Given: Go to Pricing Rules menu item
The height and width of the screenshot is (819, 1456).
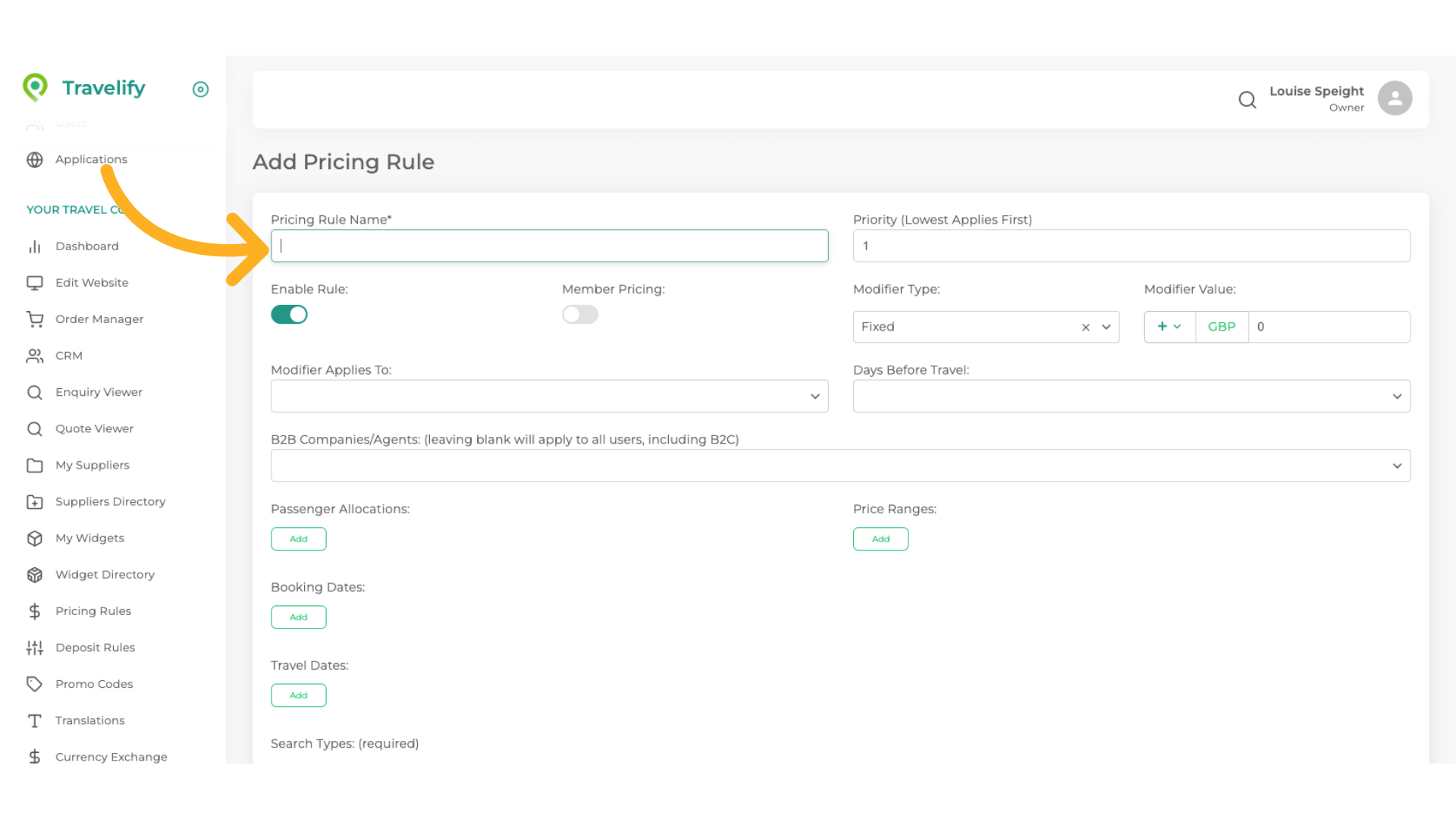Looking at the screenshot, I should click(93, 611).
